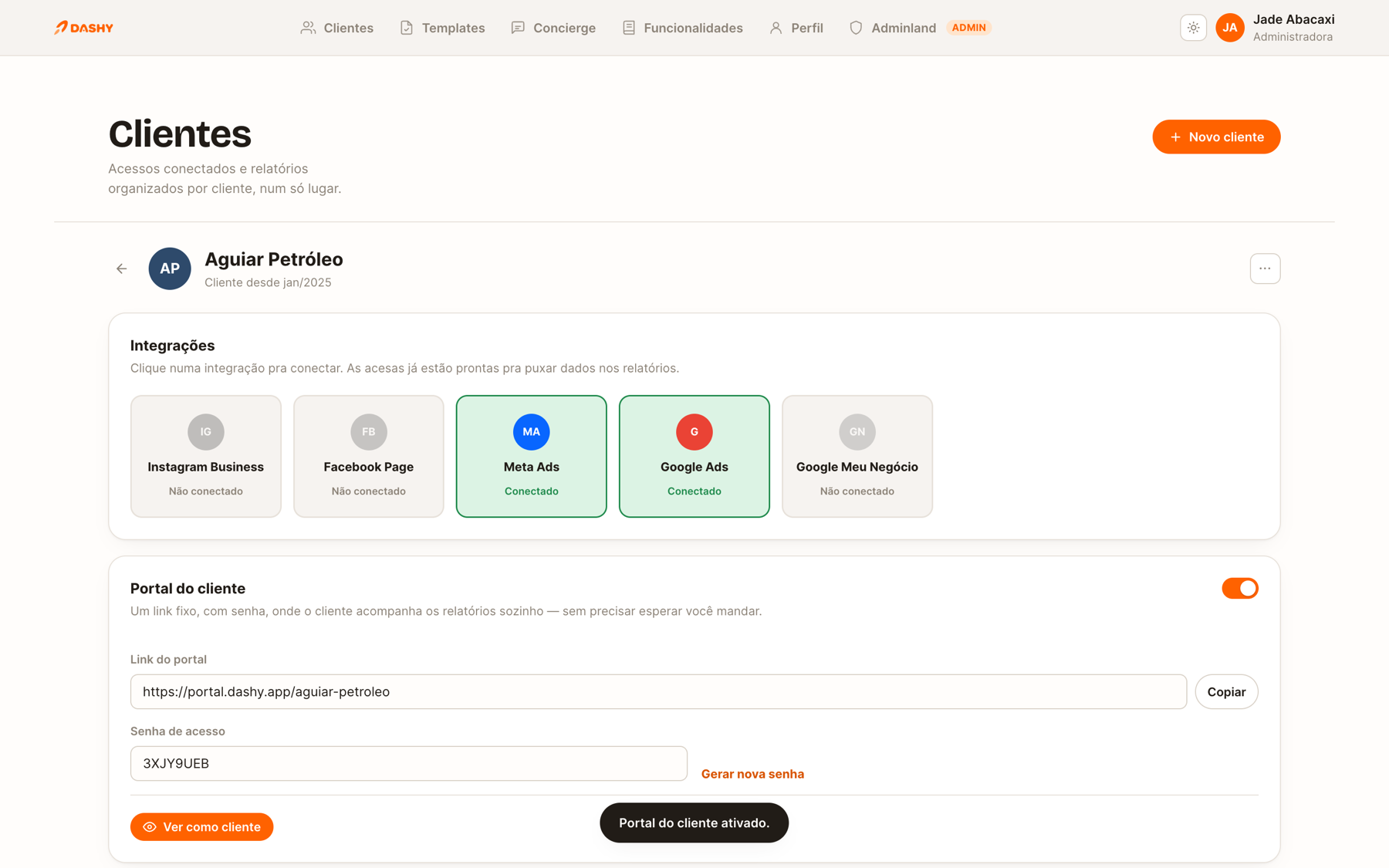Click the Facebook Page card title
1389x868 pixels.
pyautogui.click(x=369, y=467)
